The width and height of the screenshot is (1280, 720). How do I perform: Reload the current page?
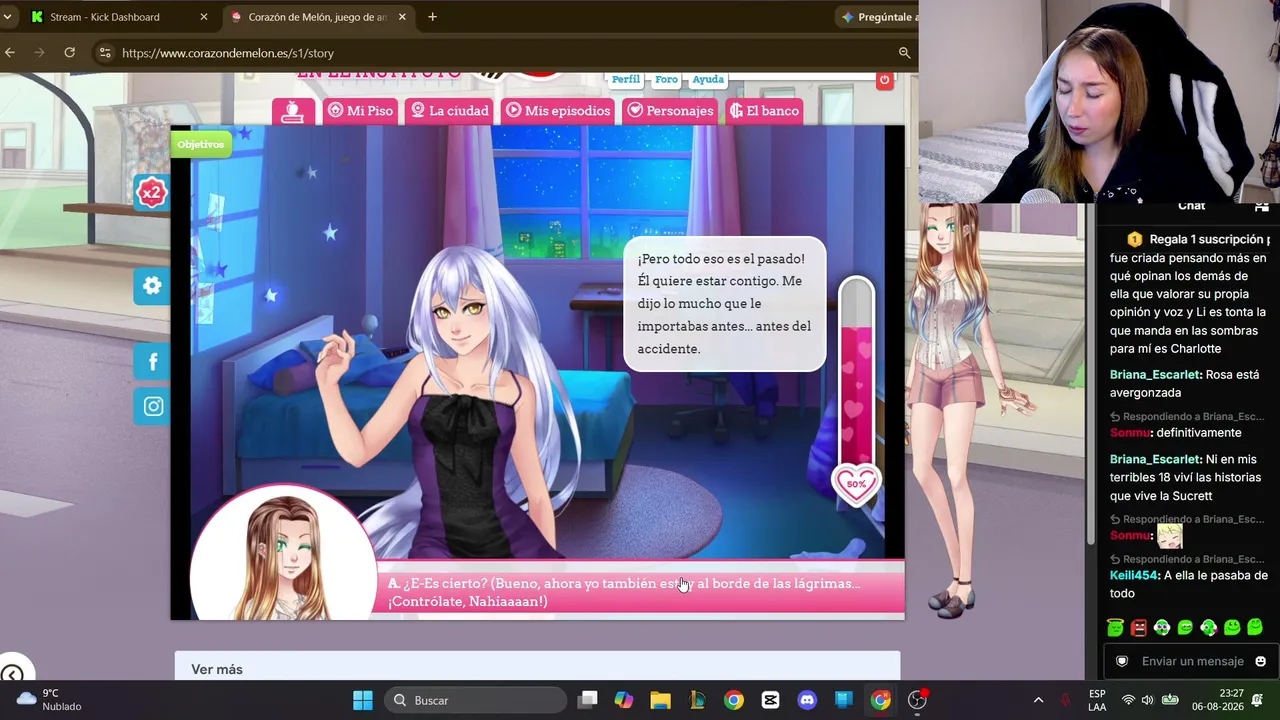click(x=70, y=53)
